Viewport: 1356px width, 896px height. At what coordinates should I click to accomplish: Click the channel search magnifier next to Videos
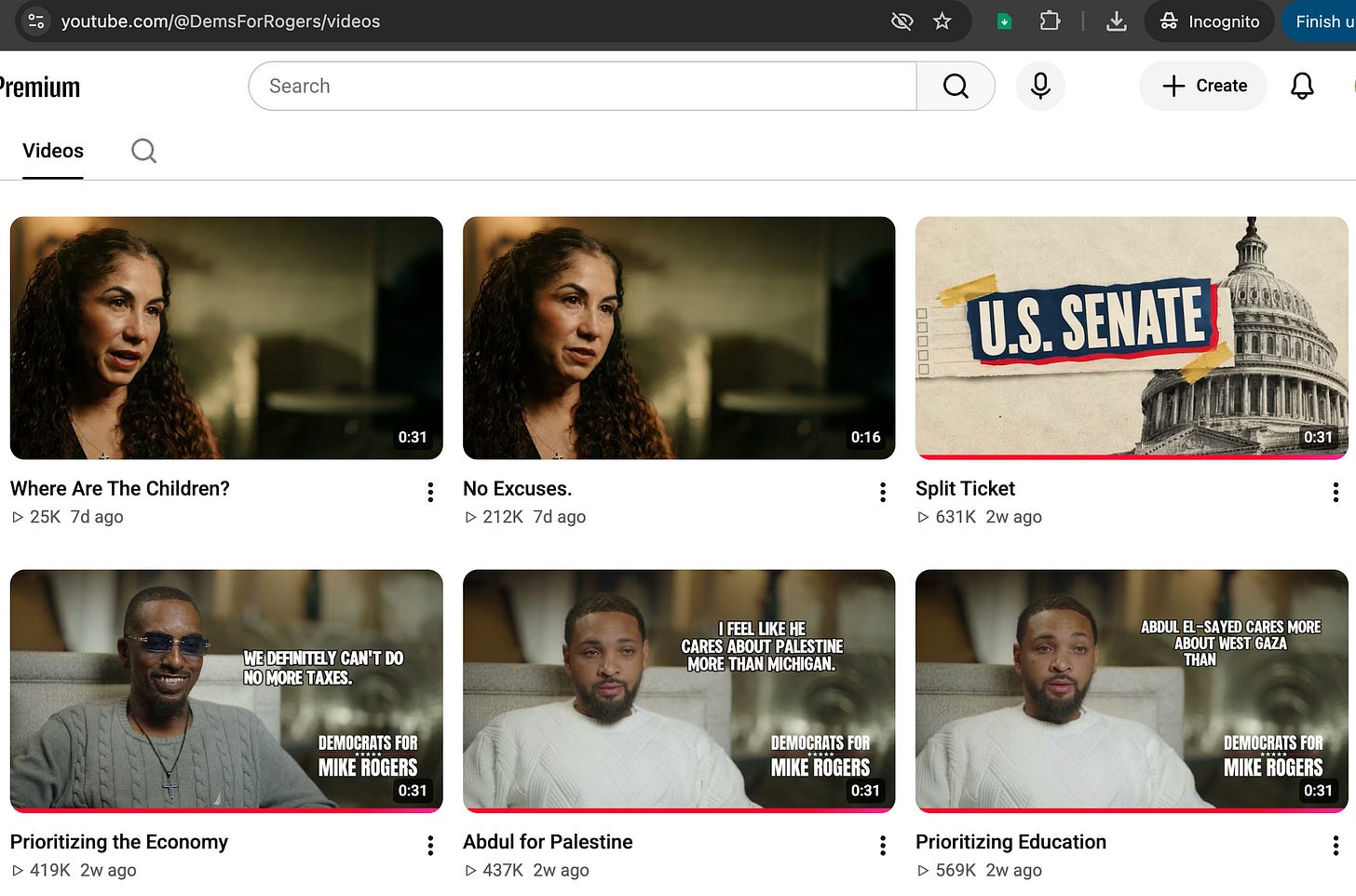[x=143, y=151]
